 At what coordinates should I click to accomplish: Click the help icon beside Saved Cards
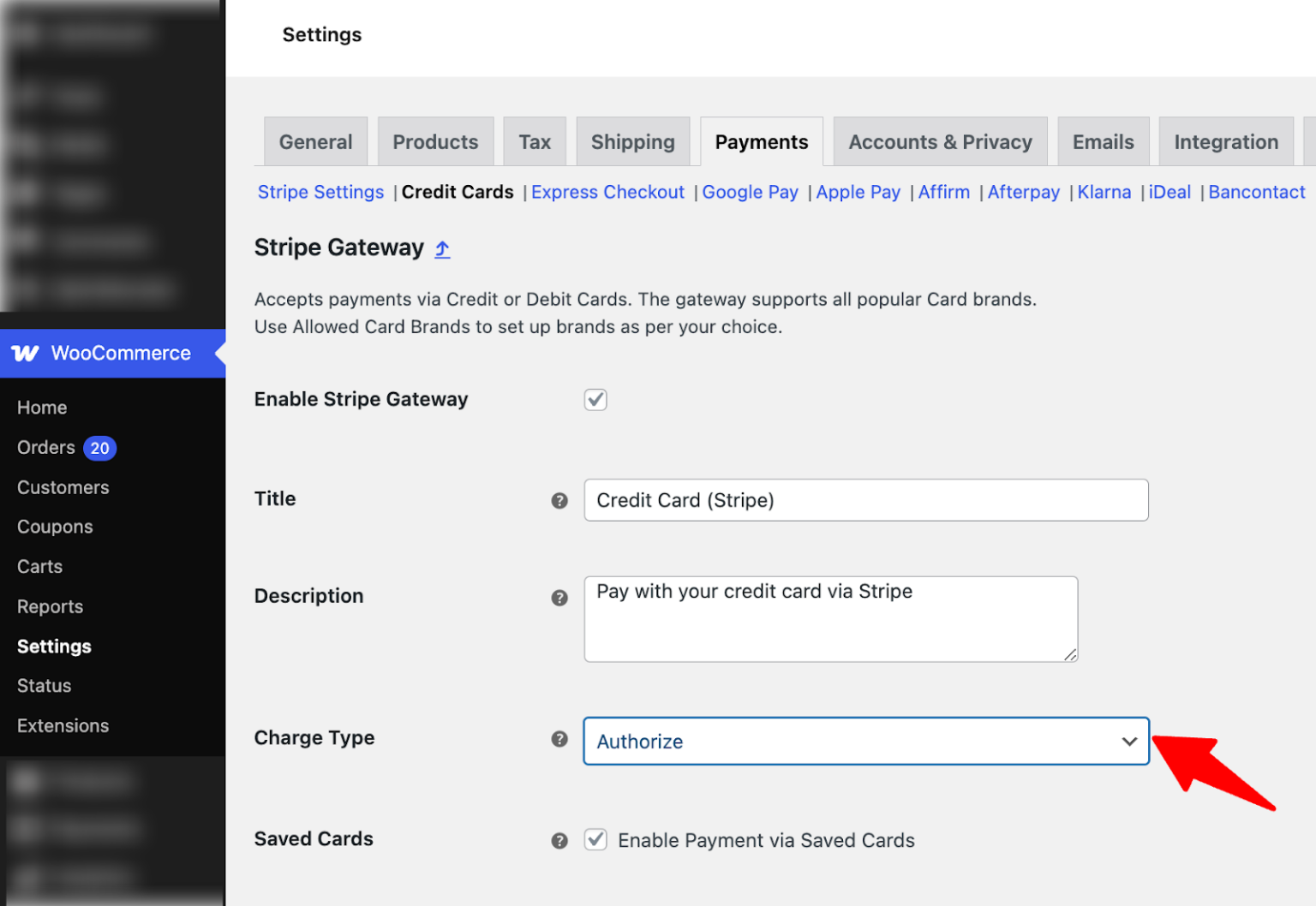pyautogui.click(x=559, y=840)
